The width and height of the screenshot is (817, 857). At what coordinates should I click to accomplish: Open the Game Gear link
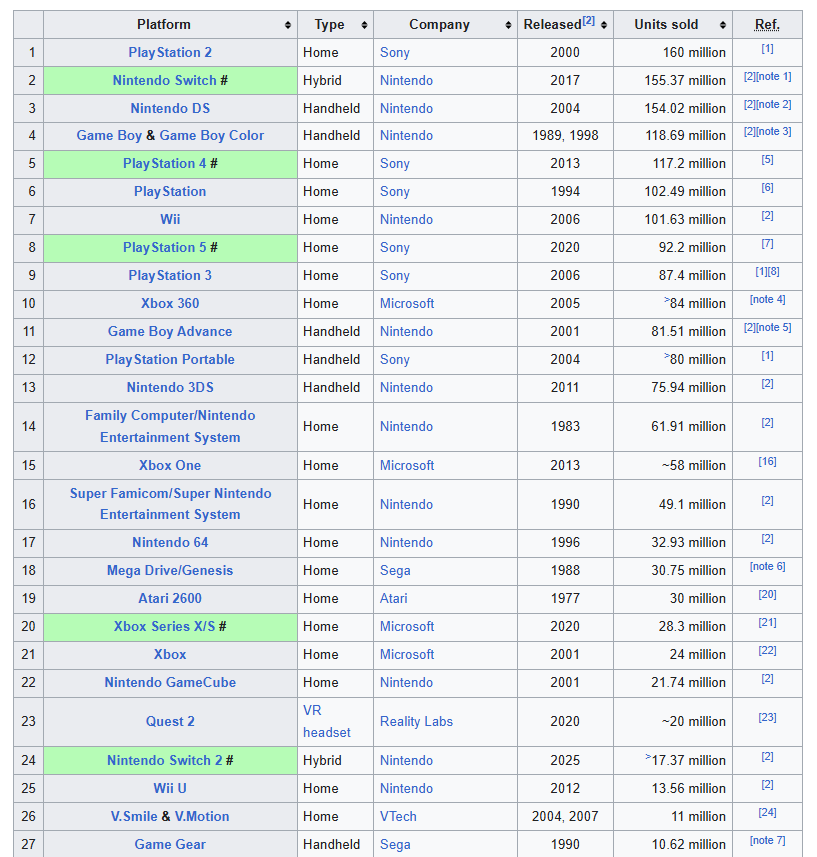point(170,844)
